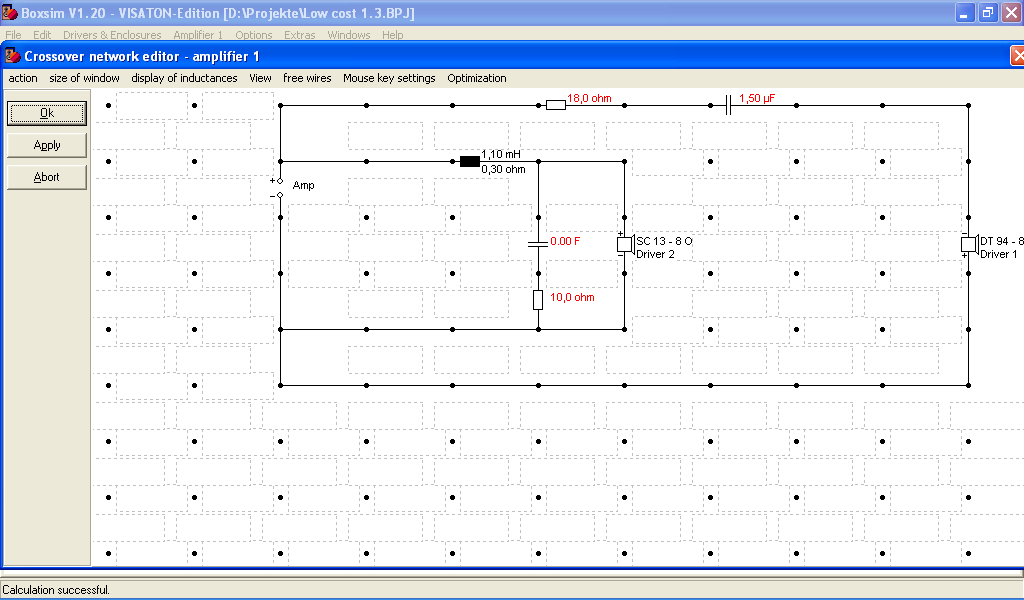
Task: Click the Amp plus terminal
Action: point(280,181)
